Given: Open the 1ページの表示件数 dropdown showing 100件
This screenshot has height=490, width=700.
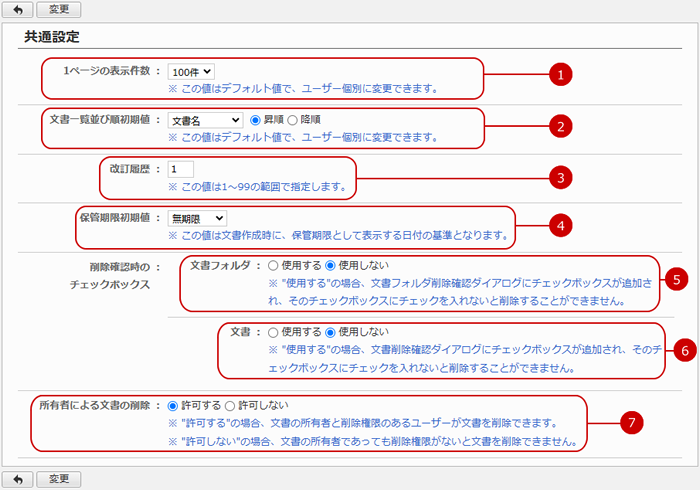Looking at the screenshot, I should pos(191,72).
